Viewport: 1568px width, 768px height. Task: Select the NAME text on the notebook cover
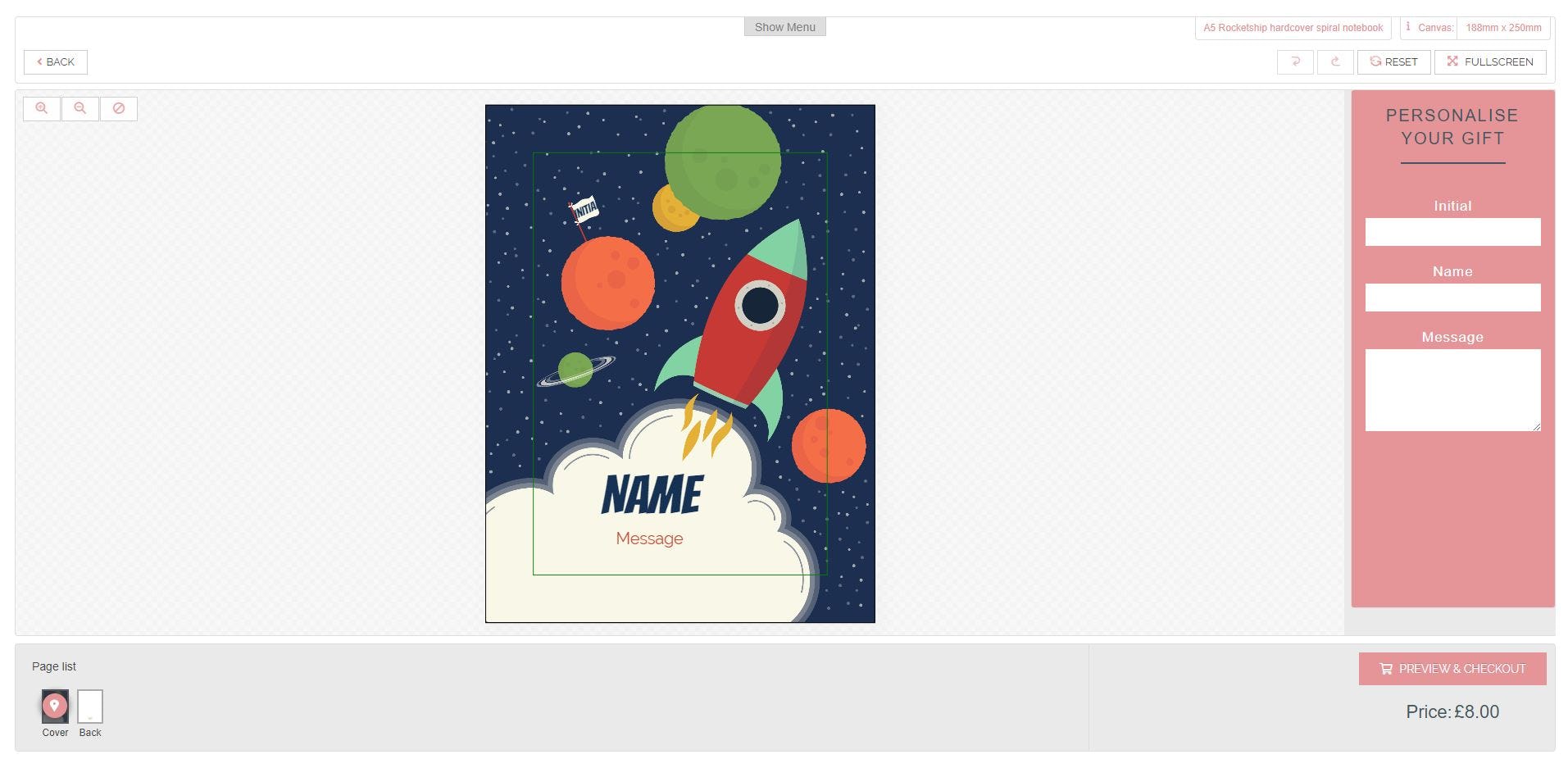tap(652, 494)
